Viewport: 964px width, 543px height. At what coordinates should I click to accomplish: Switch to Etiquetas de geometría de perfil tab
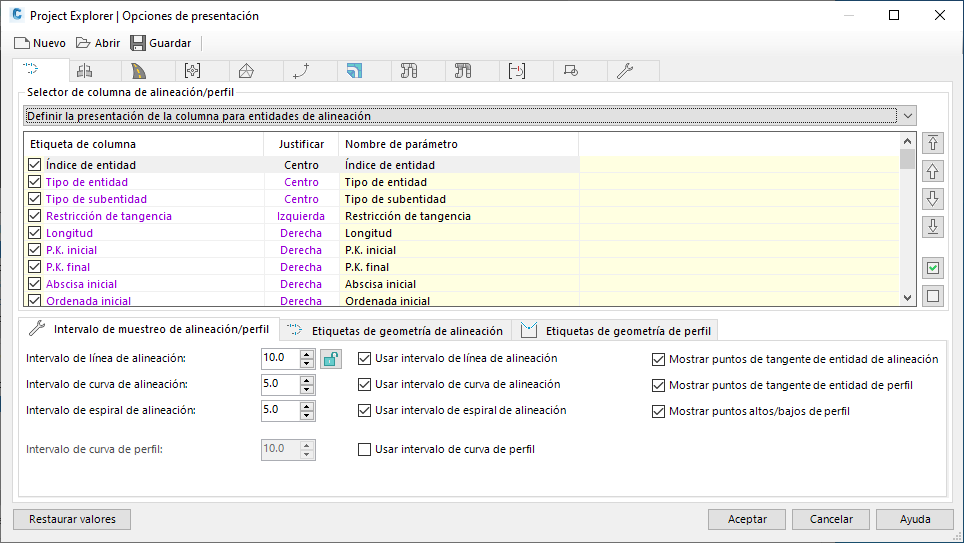617,330
